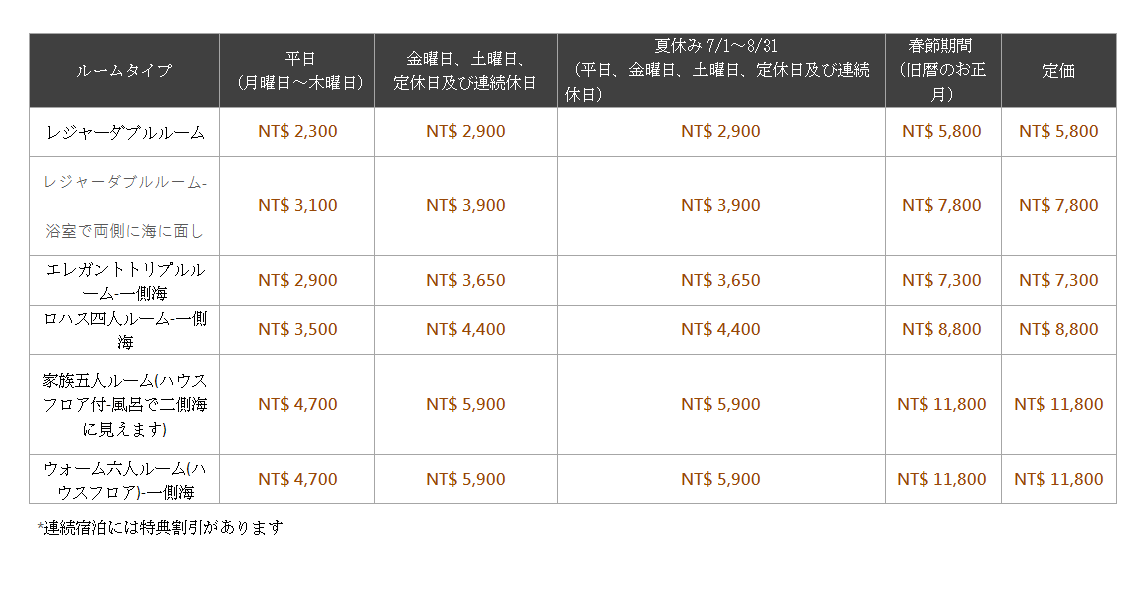Open the レジャーダブルルーム room name

tap(125, 133)
